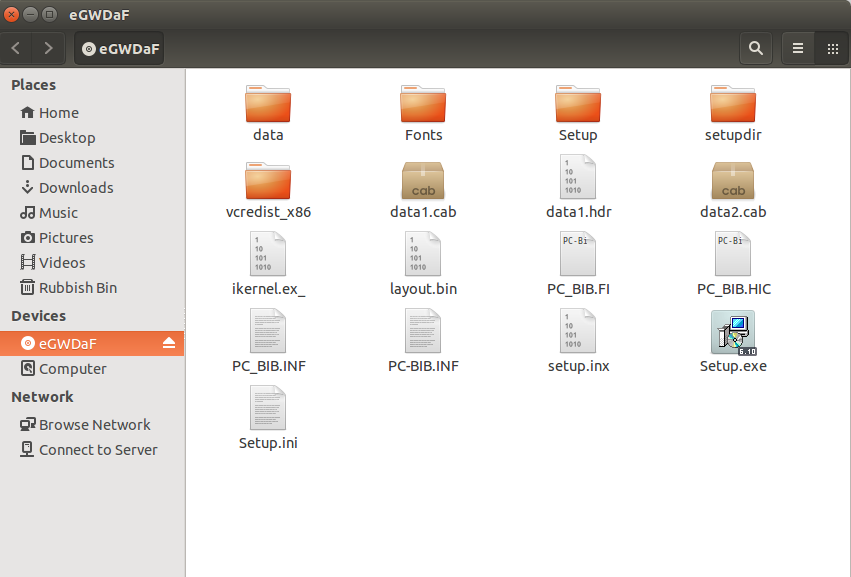
Task: Go forward to next location
Action: (48, 48)
